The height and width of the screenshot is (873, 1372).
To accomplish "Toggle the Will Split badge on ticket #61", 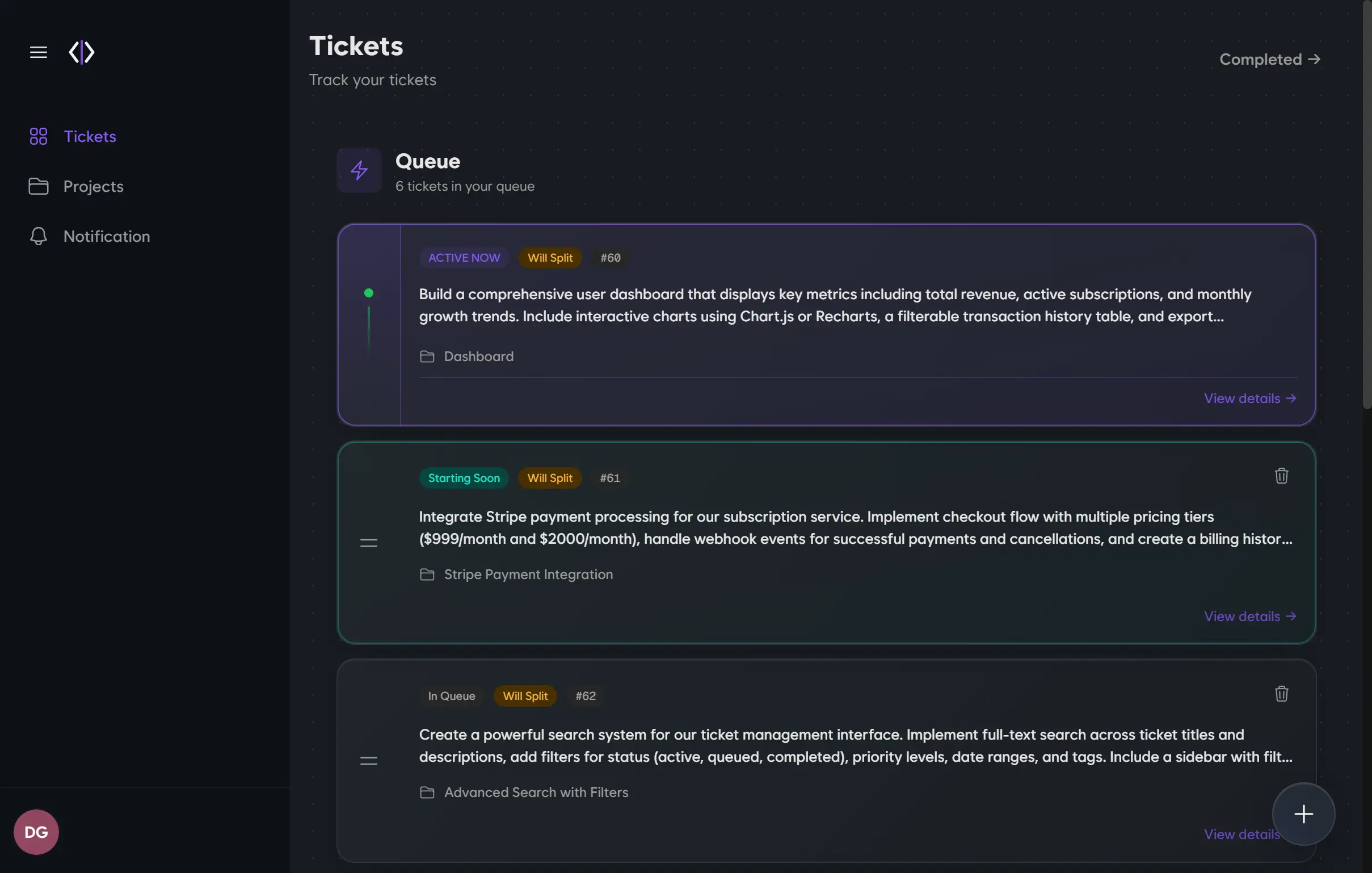I will click(x=549, y=478).
